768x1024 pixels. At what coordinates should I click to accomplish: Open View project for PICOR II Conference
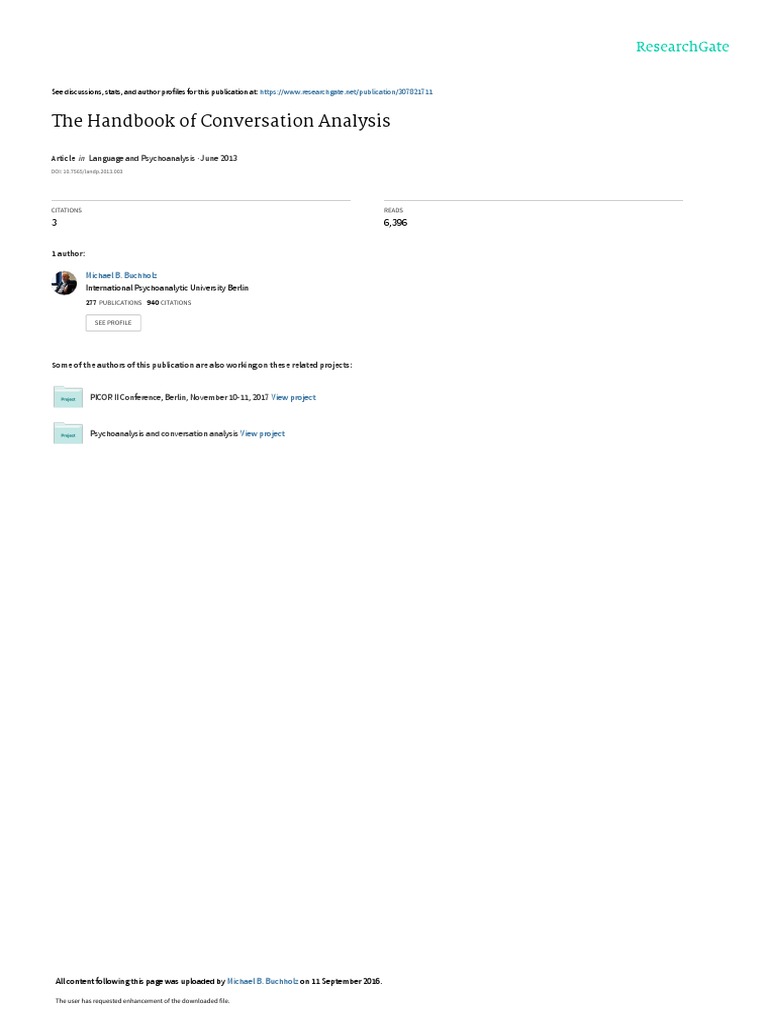point(293,397)
